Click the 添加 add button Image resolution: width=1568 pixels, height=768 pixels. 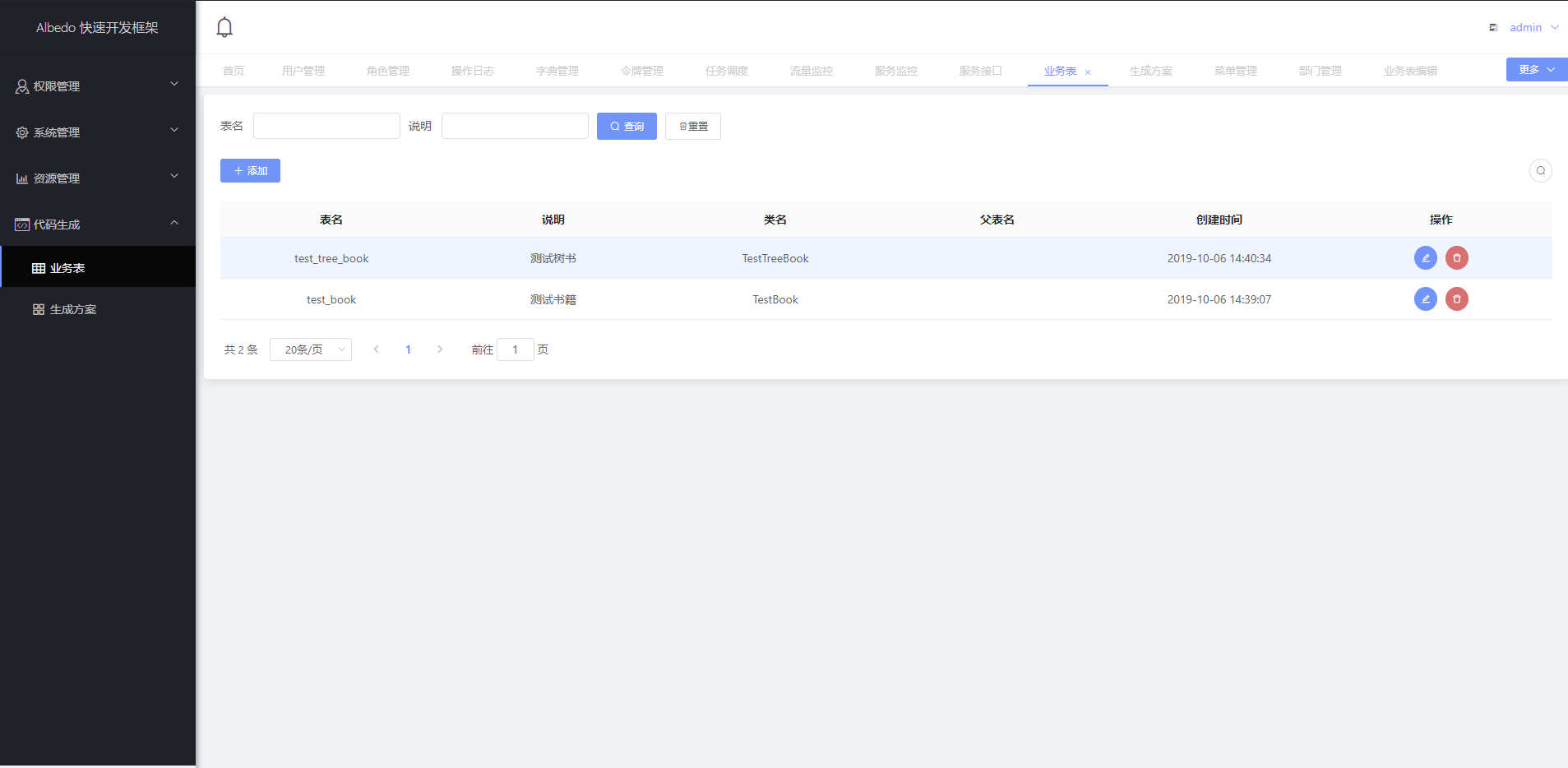[x=250, y=170]
